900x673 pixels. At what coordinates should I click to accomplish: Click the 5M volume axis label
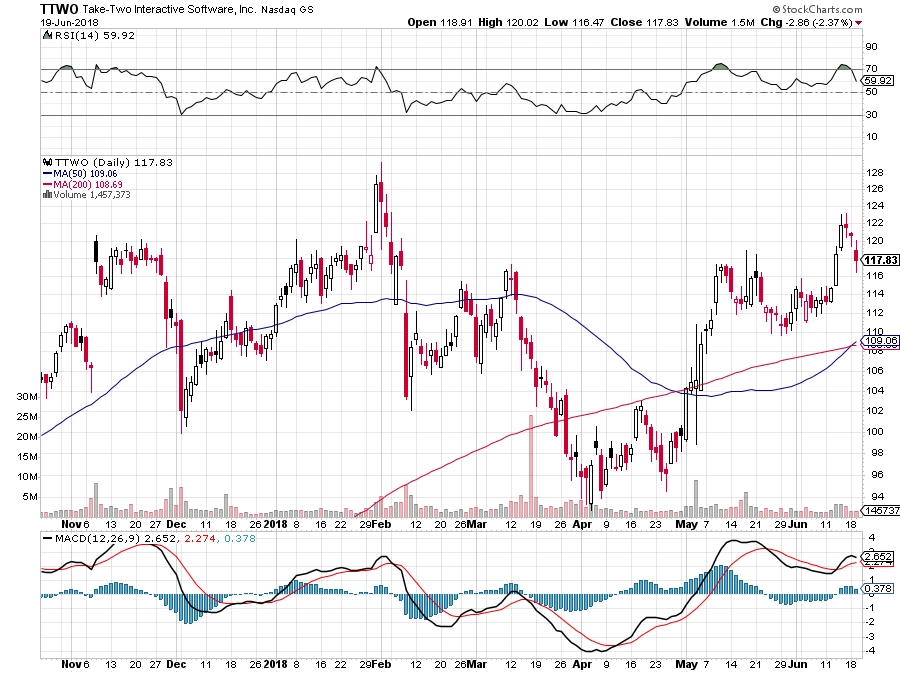pos(30,497)
